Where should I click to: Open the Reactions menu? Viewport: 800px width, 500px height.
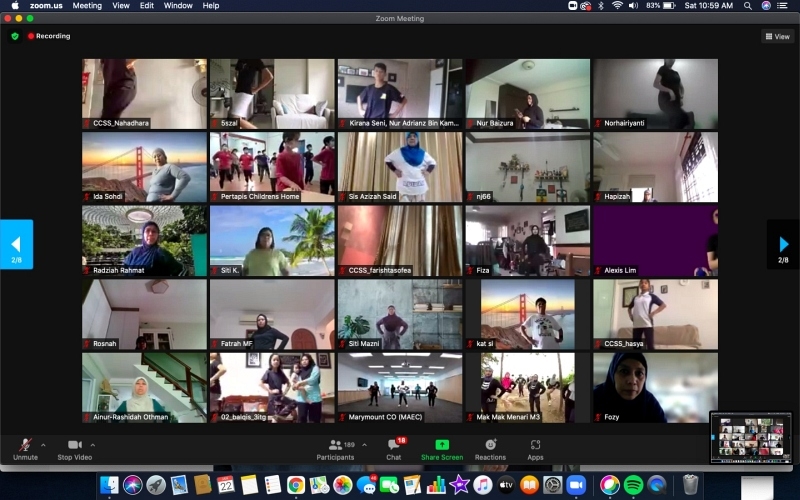pyautogui.click(x=490, y=450)
